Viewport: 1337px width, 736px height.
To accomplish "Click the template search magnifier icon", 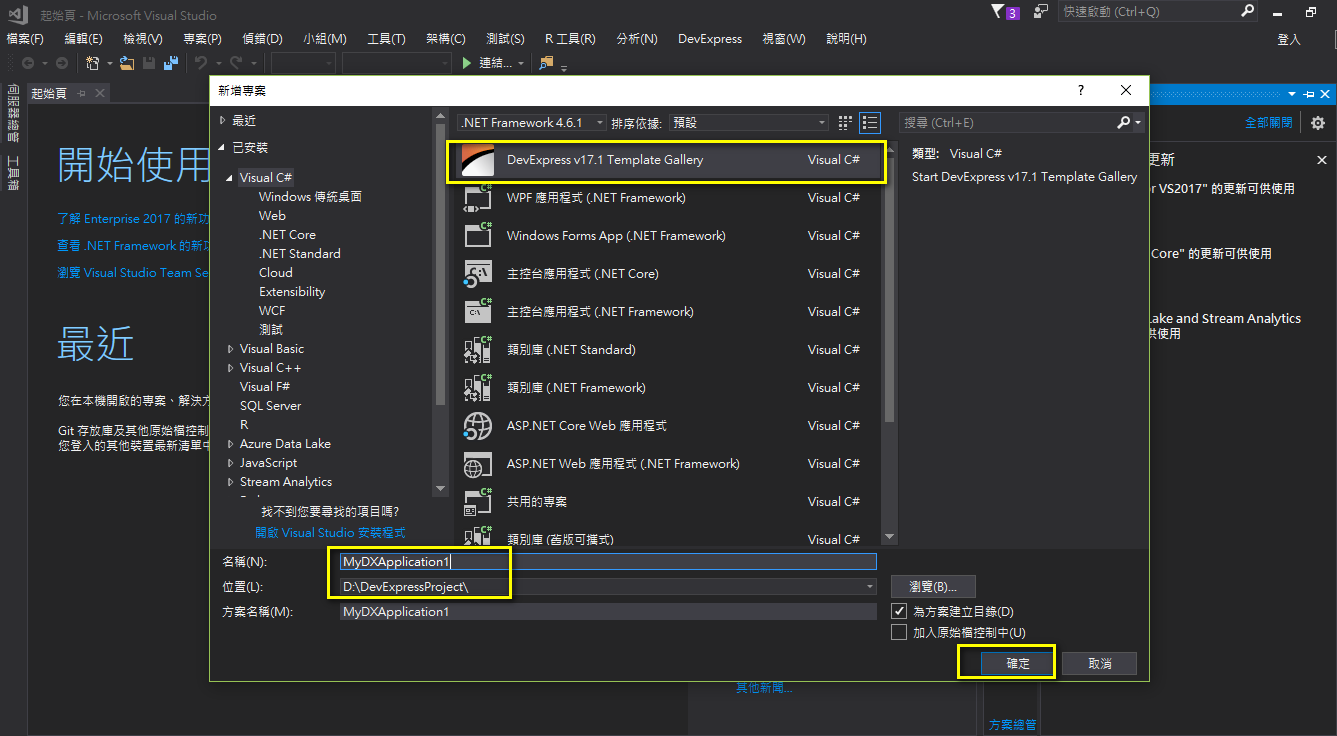I will coord(1123,122).
